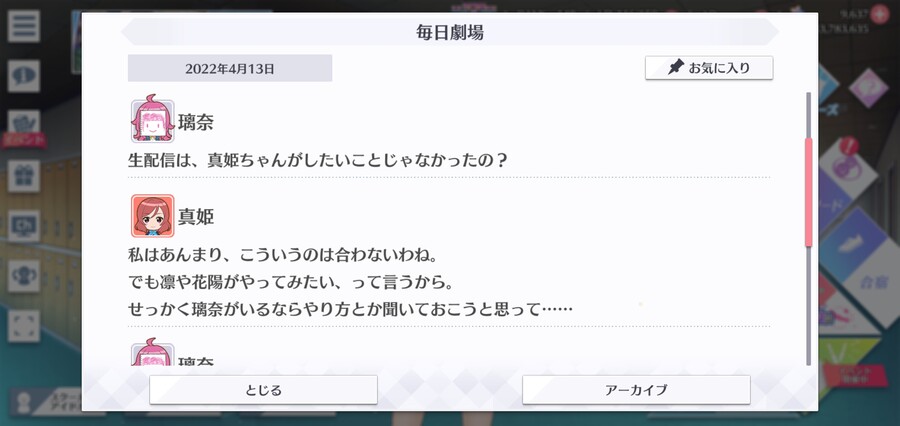Close the dialog with とじる
The width and height of the screenshot is (900, 426).
263,390
